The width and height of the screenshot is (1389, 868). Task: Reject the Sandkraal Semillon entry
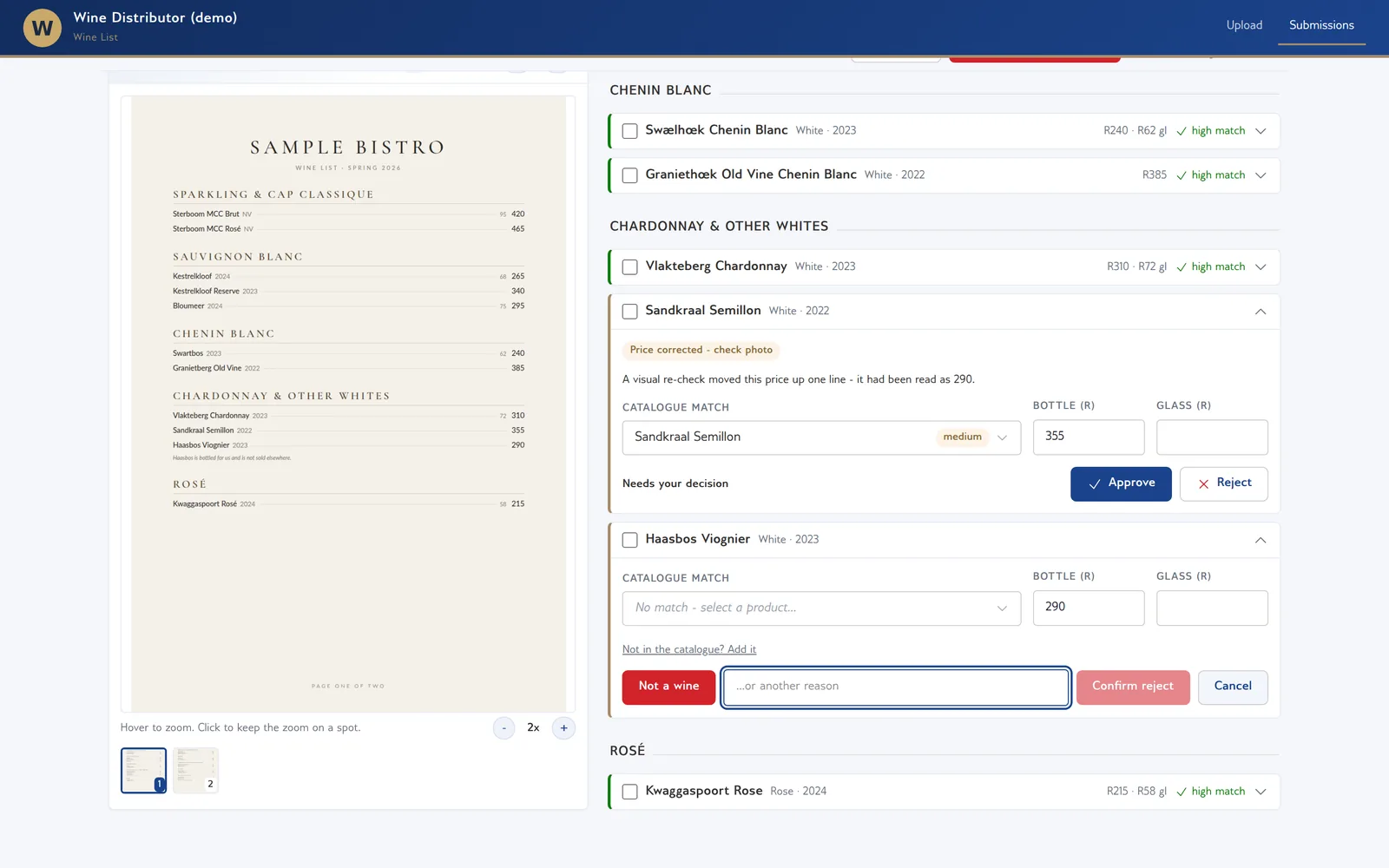(x=1223, y=483)
